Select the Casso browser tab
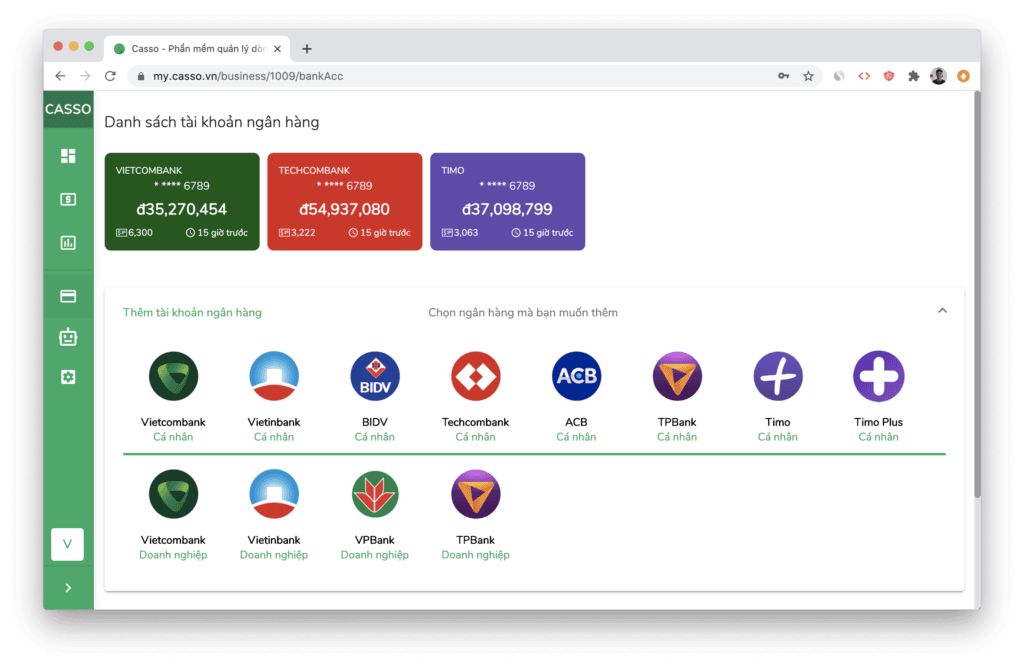This screenshot has width=1024, height=667. pos(197,48)
